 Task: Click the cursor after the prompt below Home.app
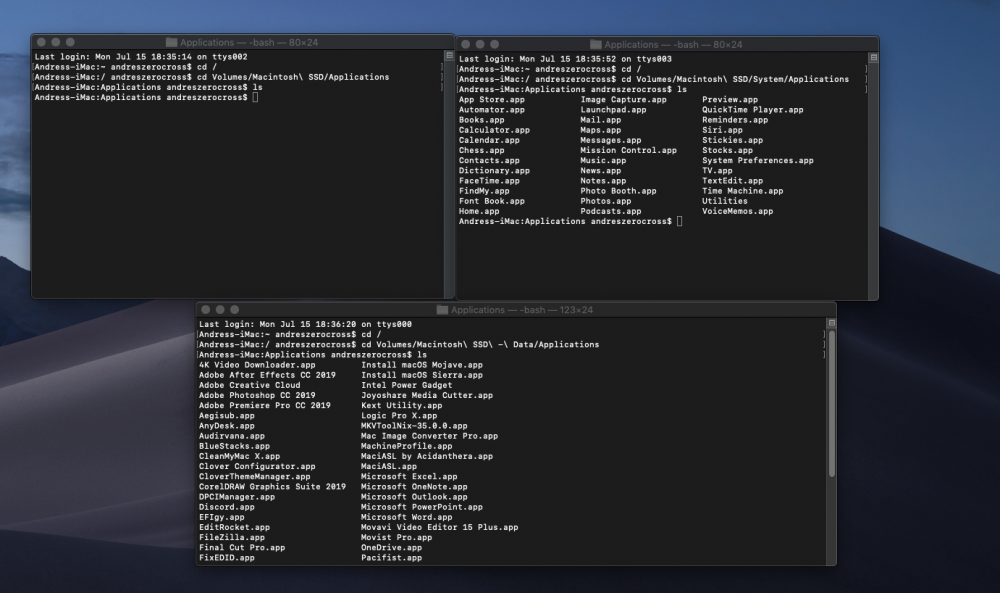click(x=679, y=221)
